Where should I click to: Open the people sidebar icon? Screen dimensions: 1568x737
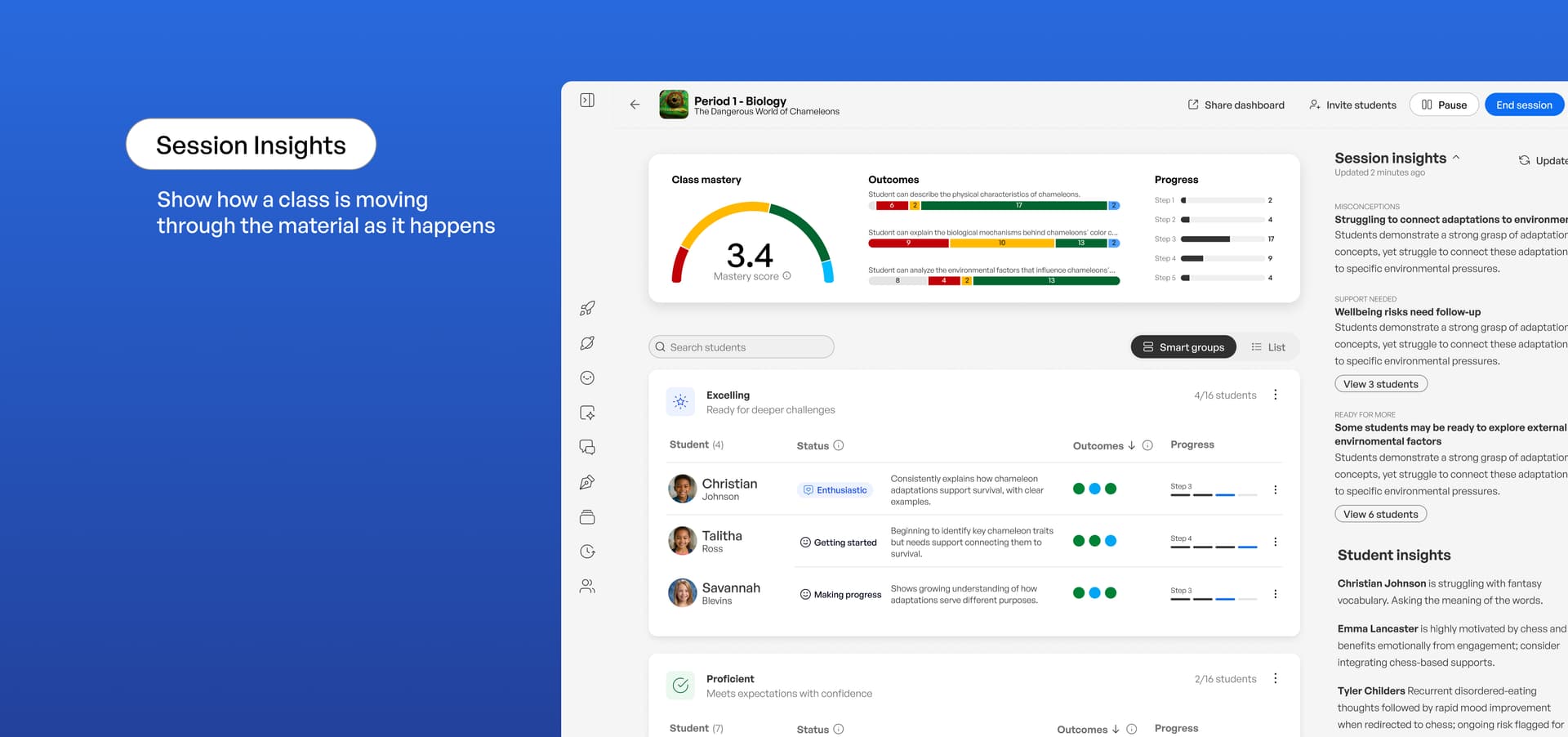point(587,586)
